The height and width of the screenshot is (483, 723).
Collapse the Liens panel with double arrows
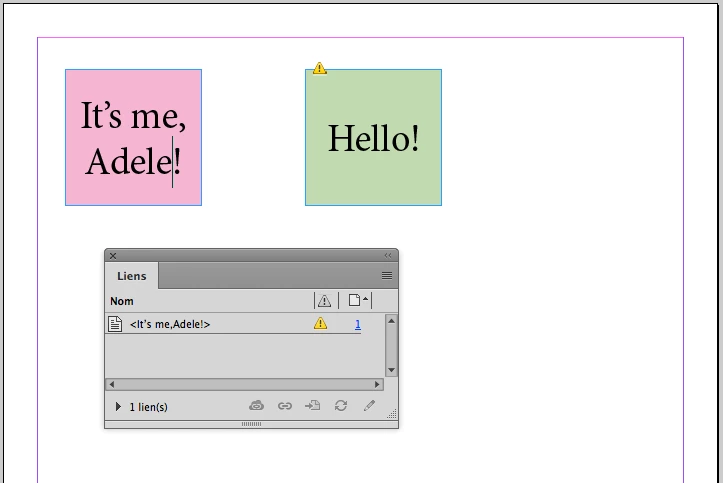coord(388,255)
